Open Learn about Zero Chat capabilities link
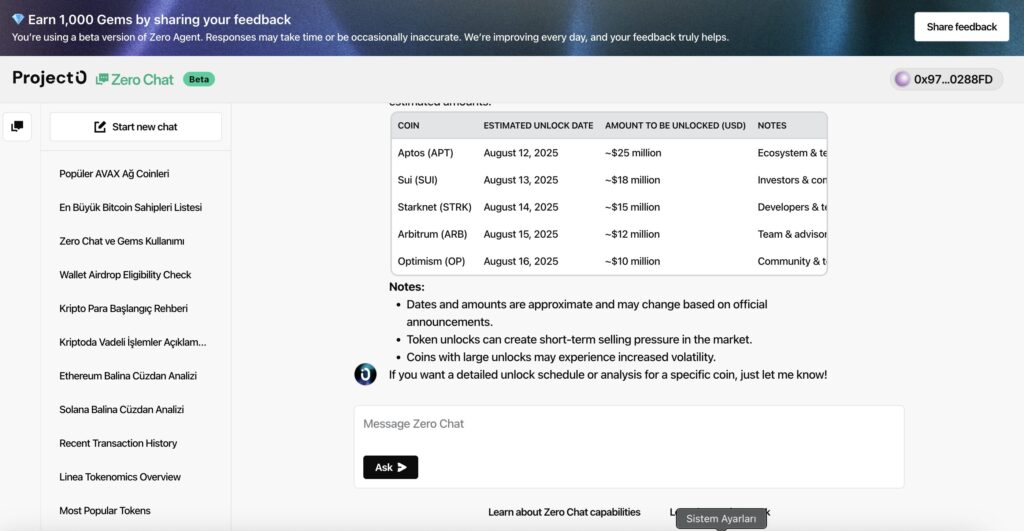Viewport: 1024px width, 531px height. click(564, 512)
